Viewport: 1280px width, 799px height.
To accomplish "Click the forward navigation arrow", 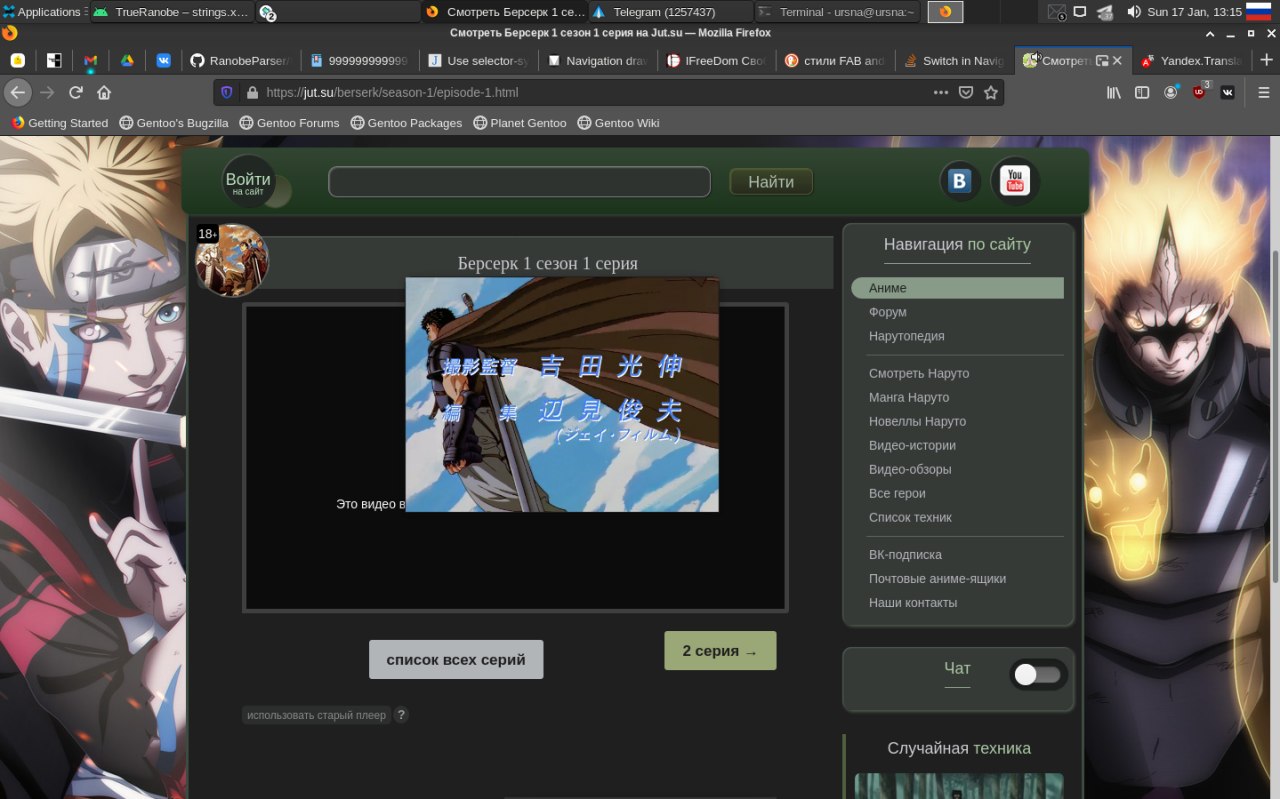I will click(47, 92).
